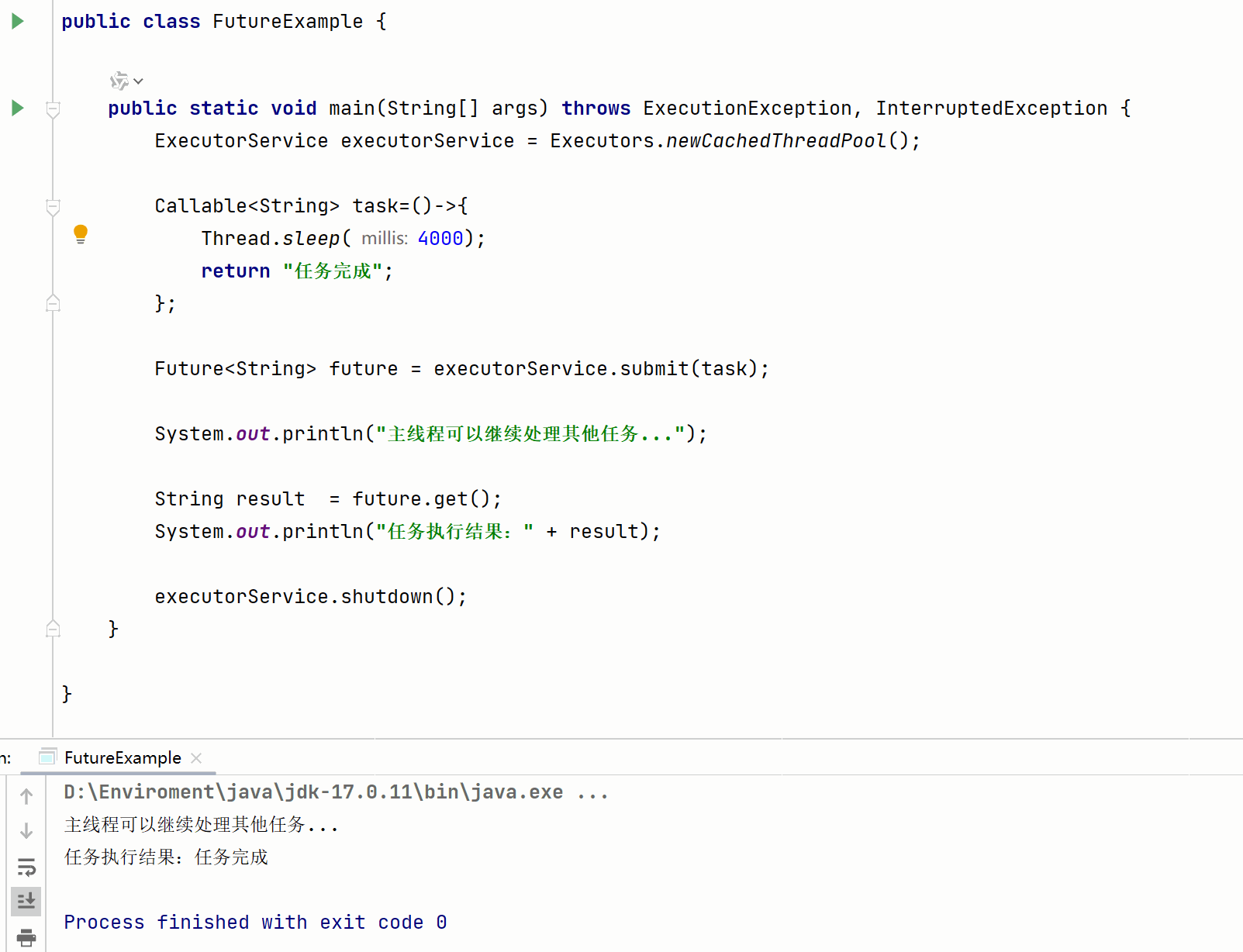Viewport: 1243px width, 952px height.
Task: Collapse the main method fold marker
Action: tap(53, 109)
